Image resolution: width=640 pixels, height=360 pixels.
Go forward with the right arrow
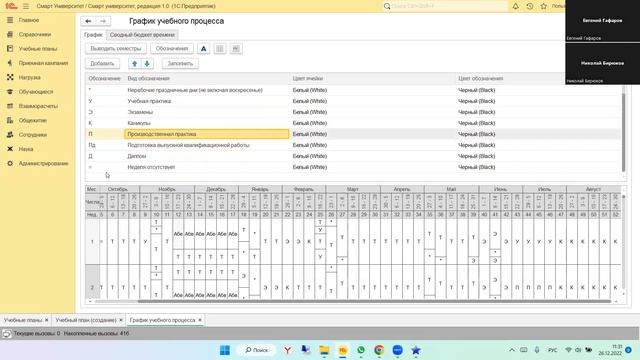coord(103,21)
